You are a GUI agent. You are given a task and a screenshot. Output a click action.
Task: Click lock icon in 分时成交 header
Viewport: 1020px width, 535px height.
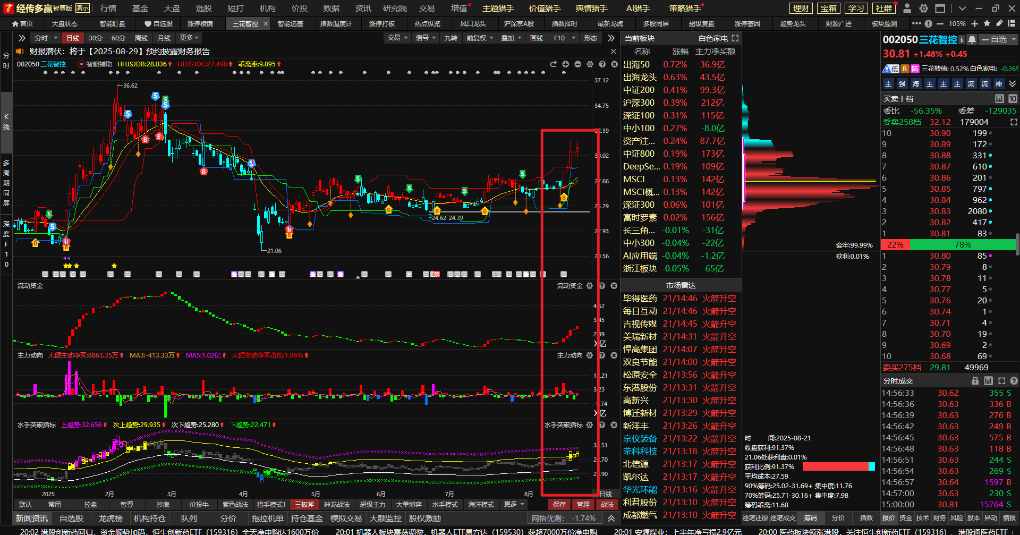coord(975,381)
